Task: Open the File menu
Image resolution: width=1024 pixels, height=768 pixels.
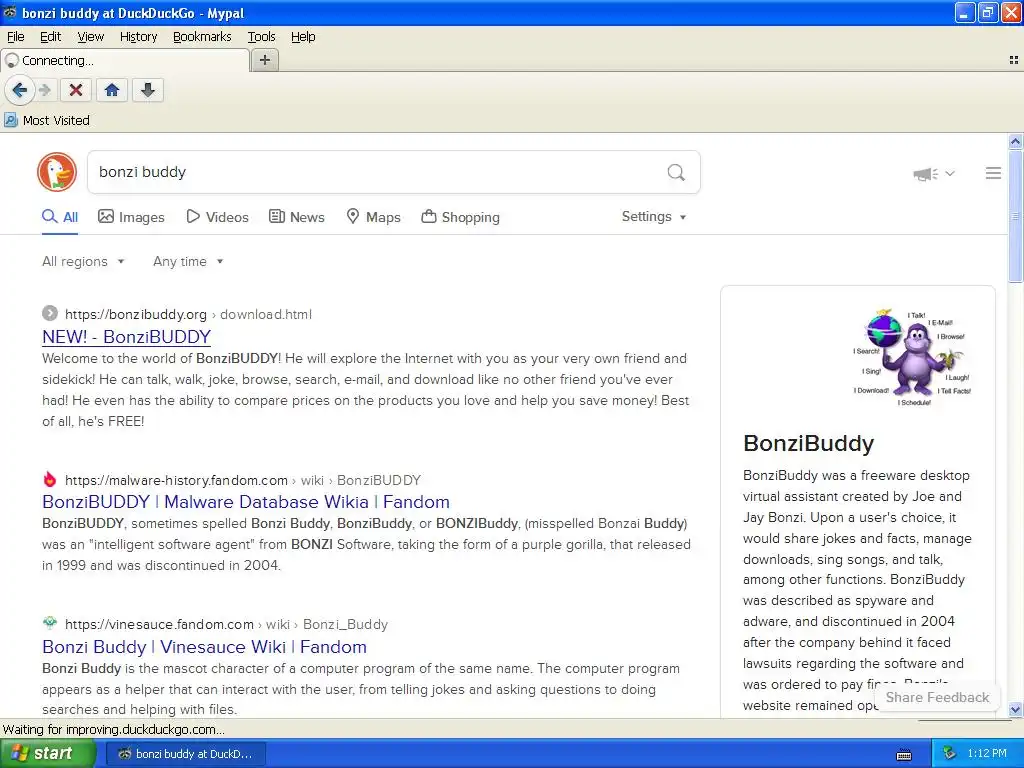Action: pyautogui.click(x=16, y=37)
